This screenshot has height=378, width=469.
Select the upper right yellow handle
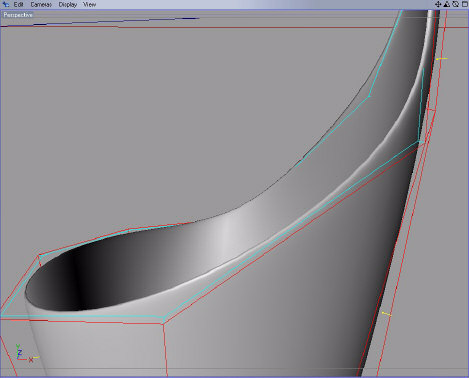point(442,59)
